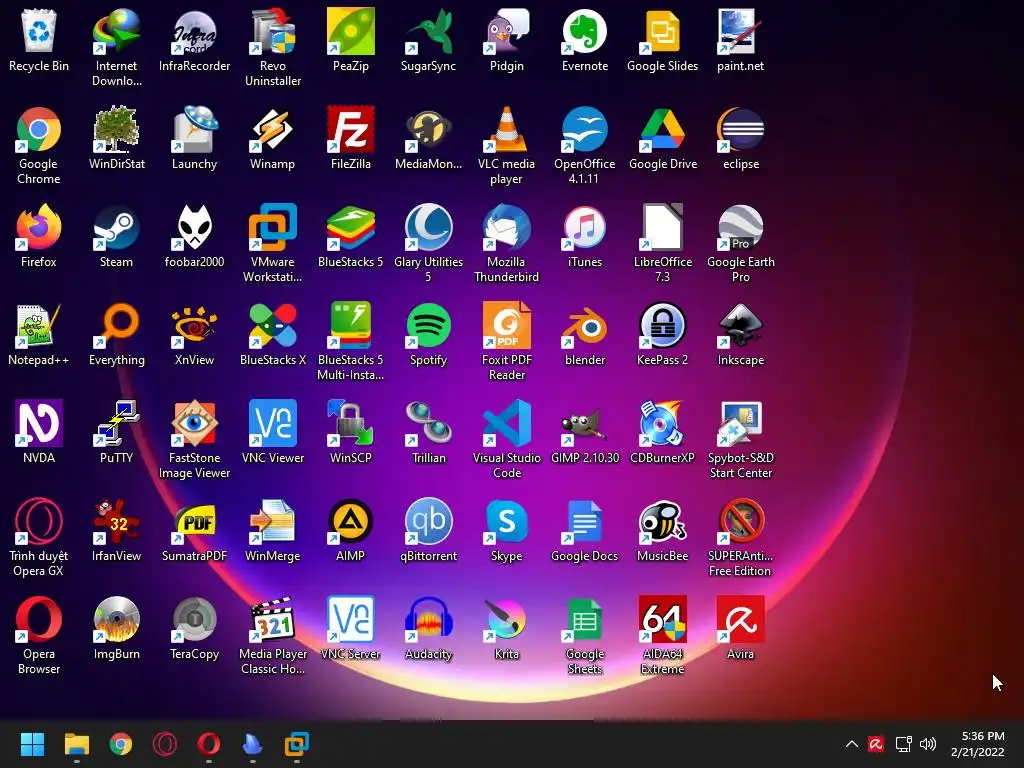Click the Evernote elephant icon
1024x768 pixels.
coord(584,31)
